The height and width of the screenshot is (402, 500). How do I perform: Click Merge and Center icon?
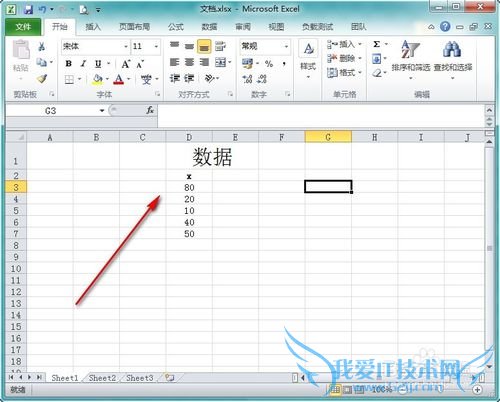point(221,62)
